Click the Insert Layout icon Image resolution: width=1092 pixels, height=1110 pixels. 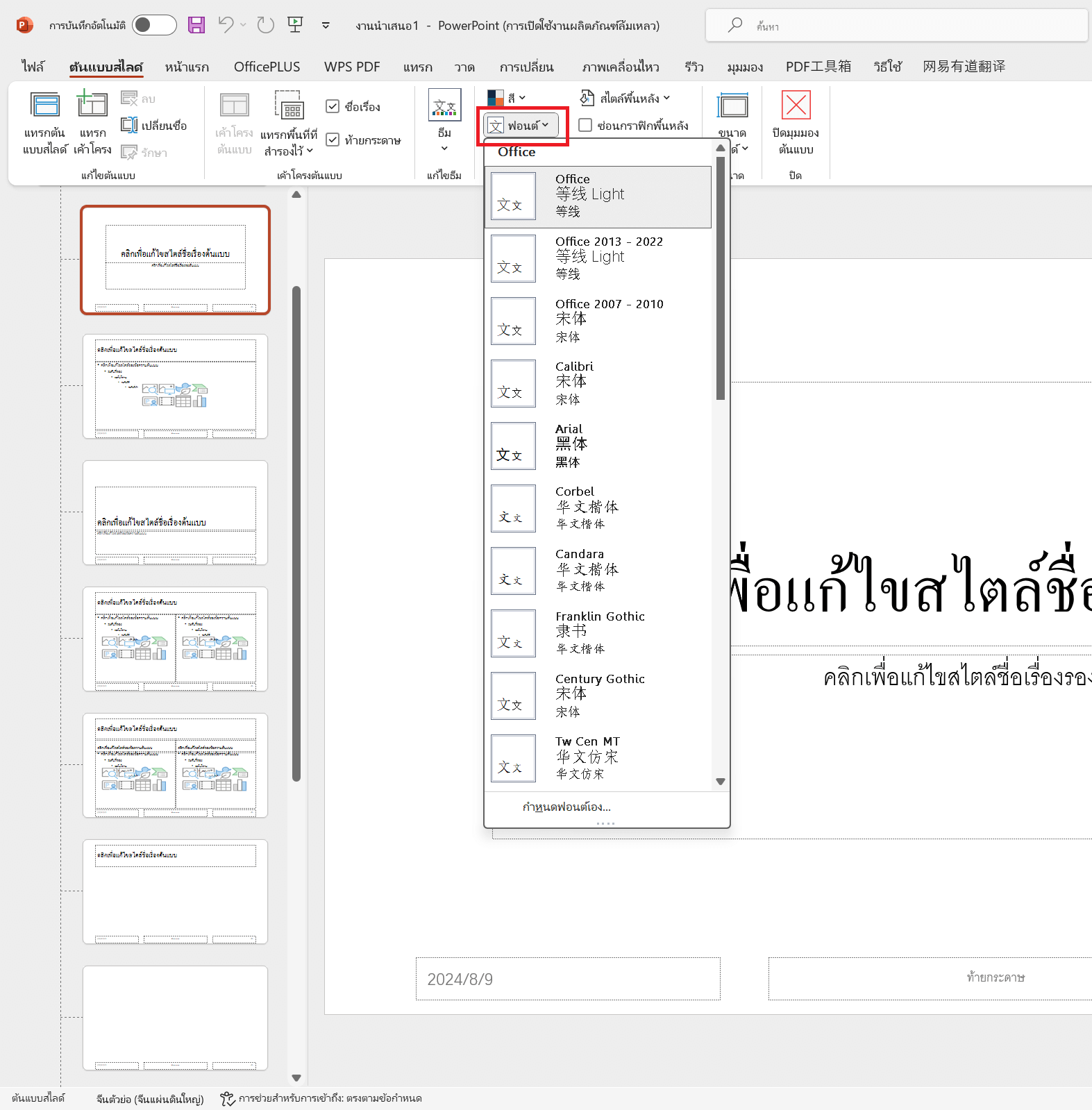[x=92, y=104]
